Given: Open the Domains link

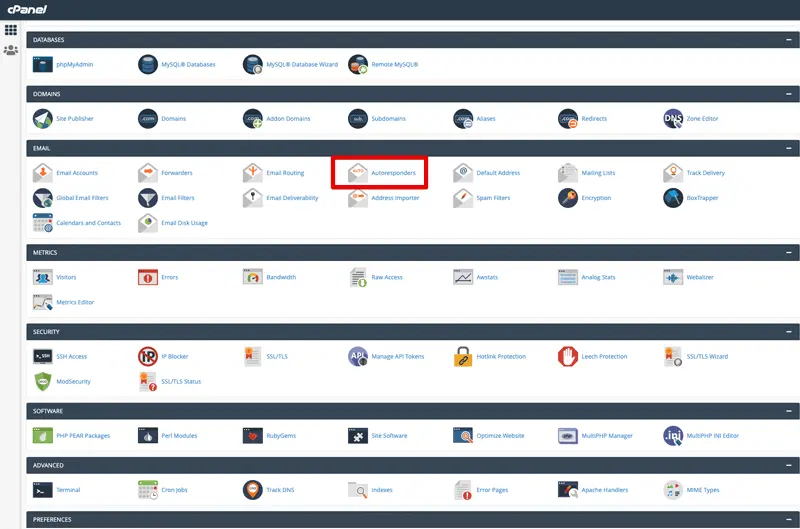Looking at the screenshot, I should [173, 118].
